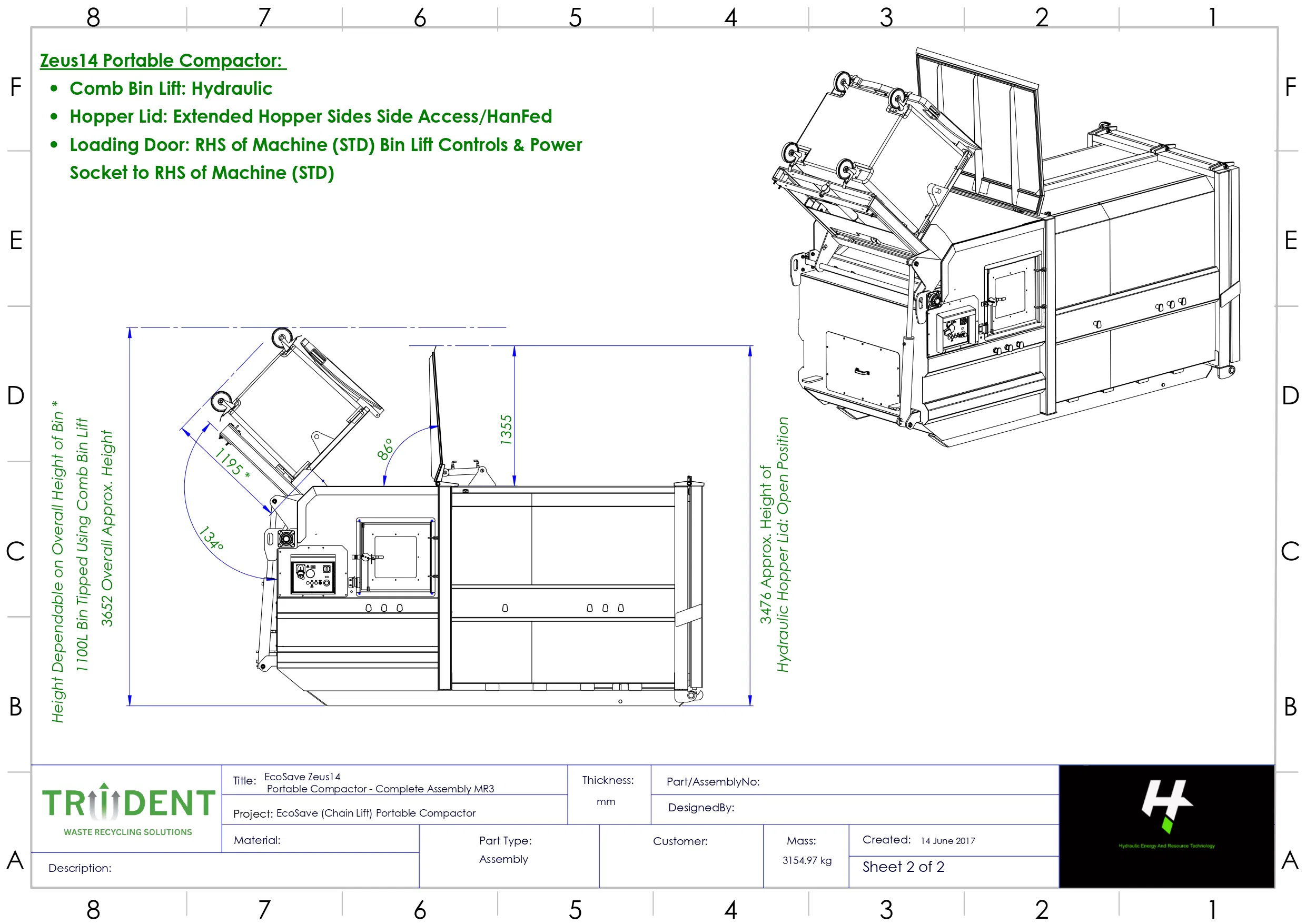The height and width of the screenshot is (924, 1306).
Task: Click the Created date 14 June 2017
Action: pos(947,840)
